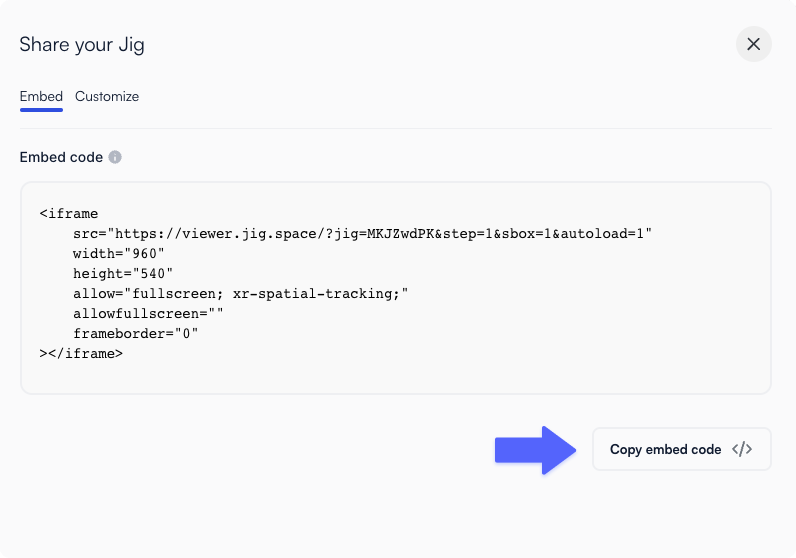Click inside the embed code text box

(x=395, y=288)
